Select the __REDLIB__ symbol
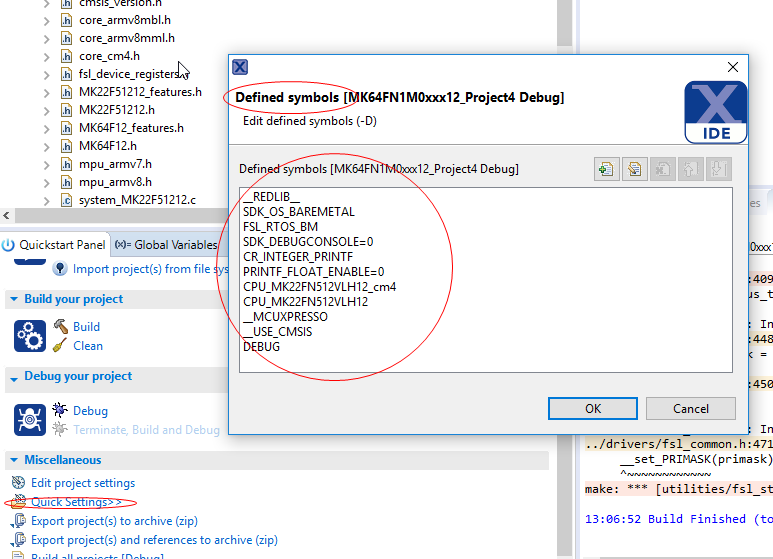 pyautogui.click(x=271, y=197)
